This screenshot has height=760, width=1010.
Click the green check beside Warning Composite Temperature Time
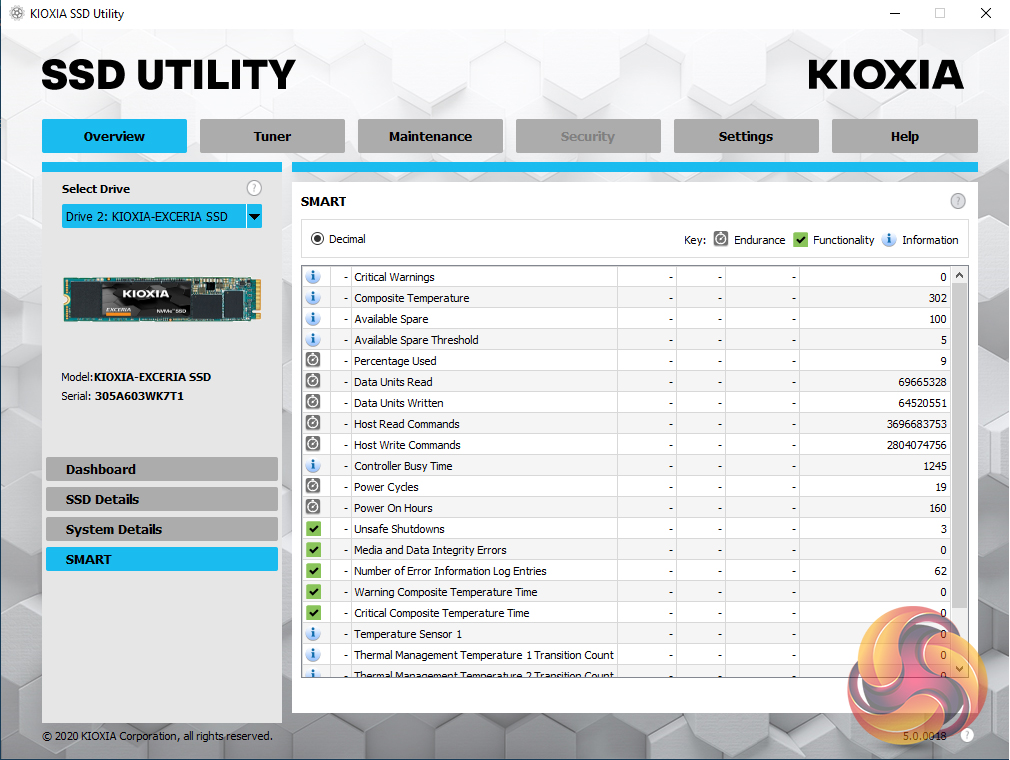pyautogui.click(x=314, y=591)
